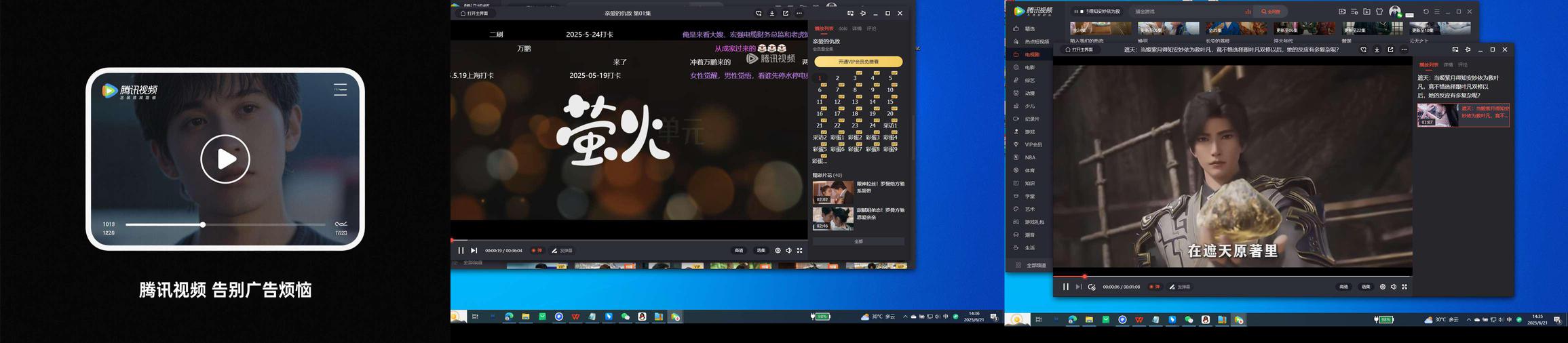
Task: Open 选集 episode picker in 亲爱的仇敌 player
Action: tap(761, 251)
